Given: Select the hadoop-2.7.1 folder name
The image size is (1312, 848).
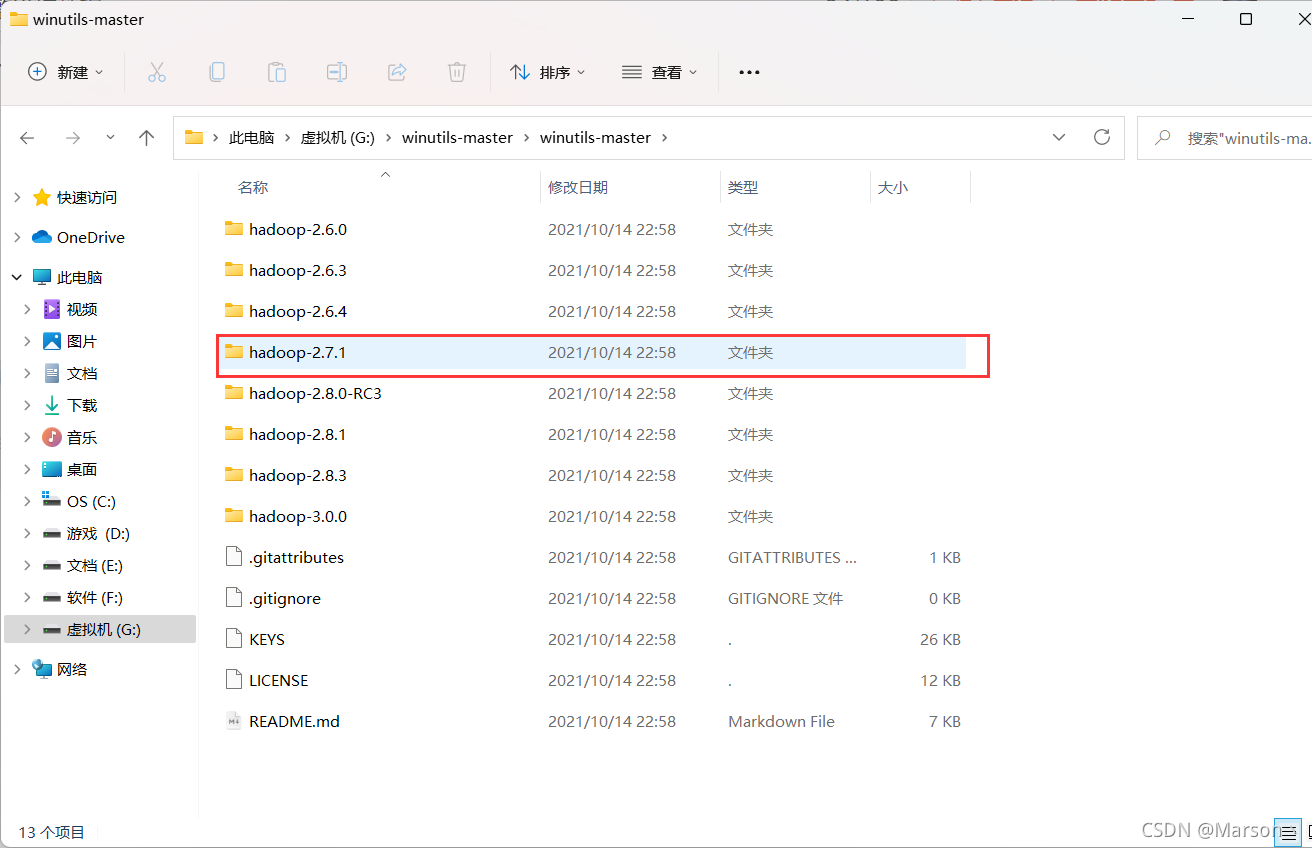Looking at the screenshot, I should pyautogui.click(x=298, y=352).
